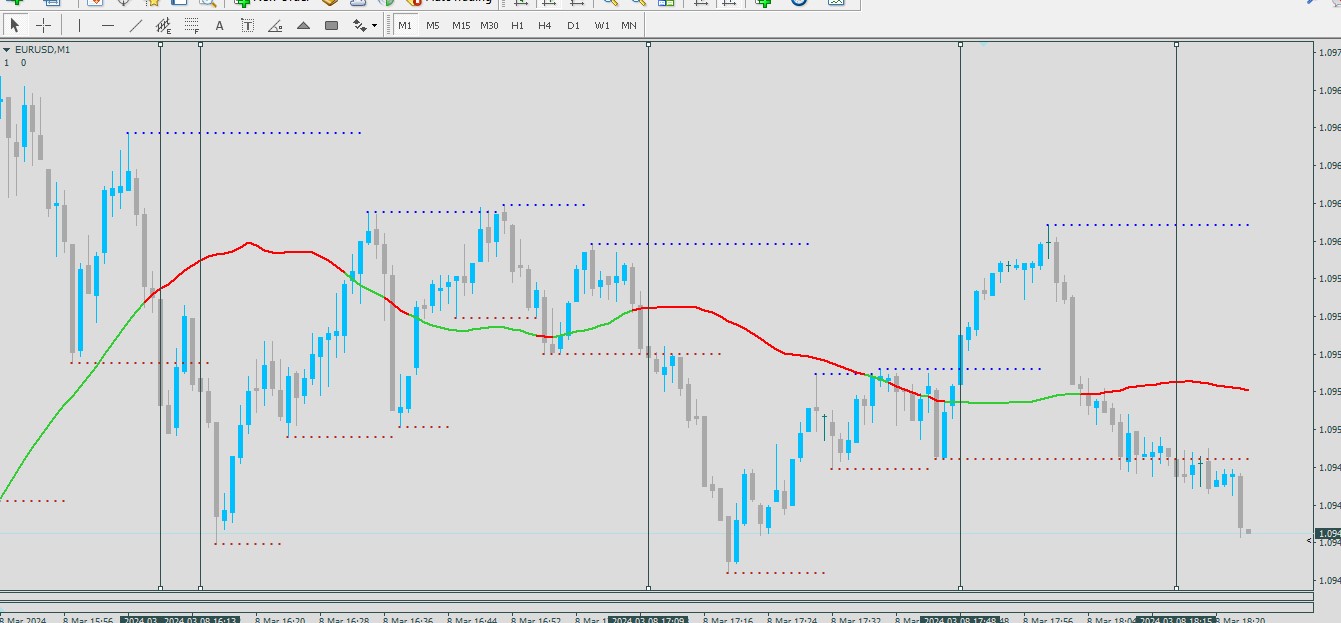Pick the Fibonacci retracement tool

192,25
